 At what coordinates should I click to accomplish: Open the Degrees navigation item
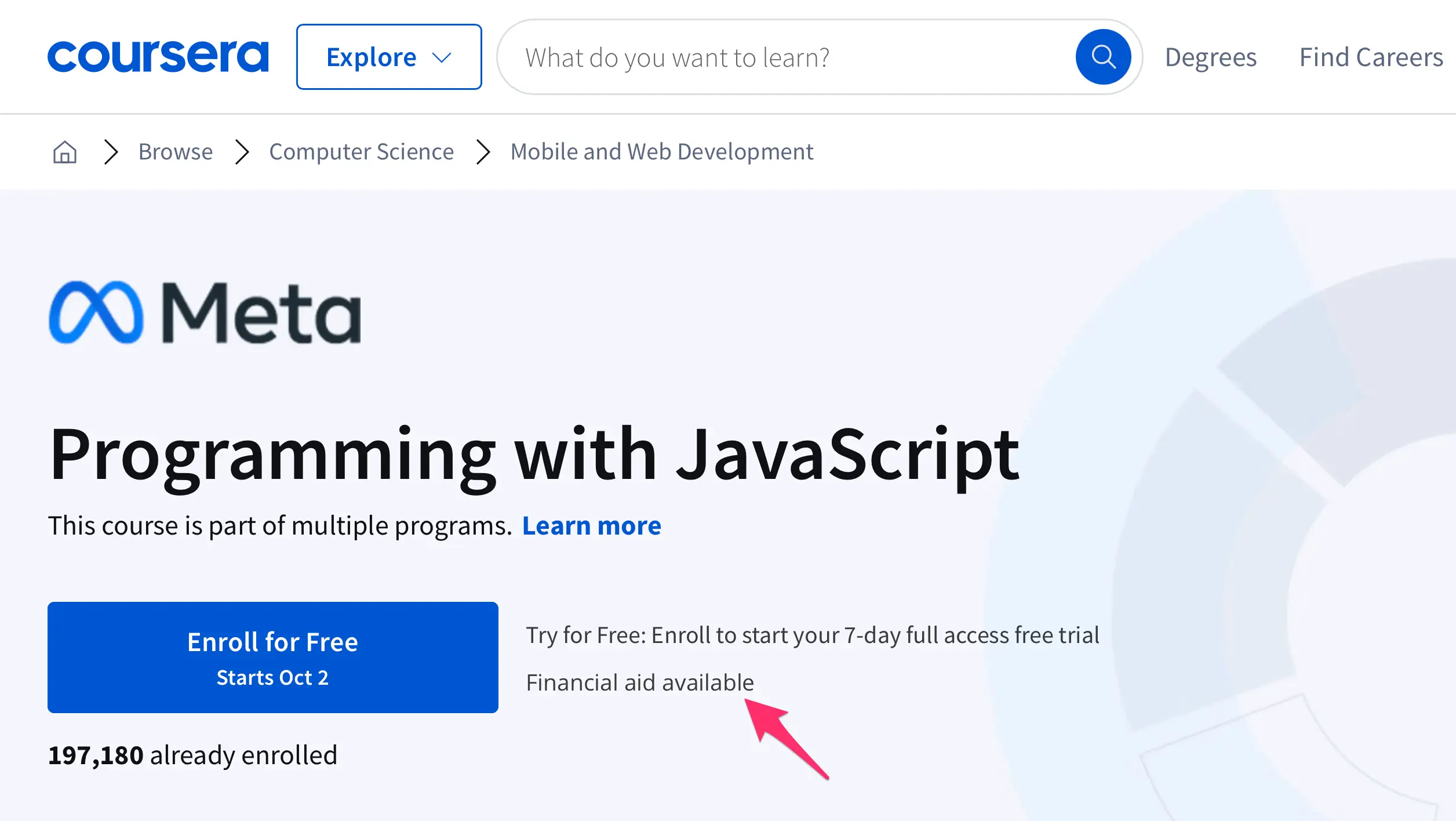point(1210,57)
